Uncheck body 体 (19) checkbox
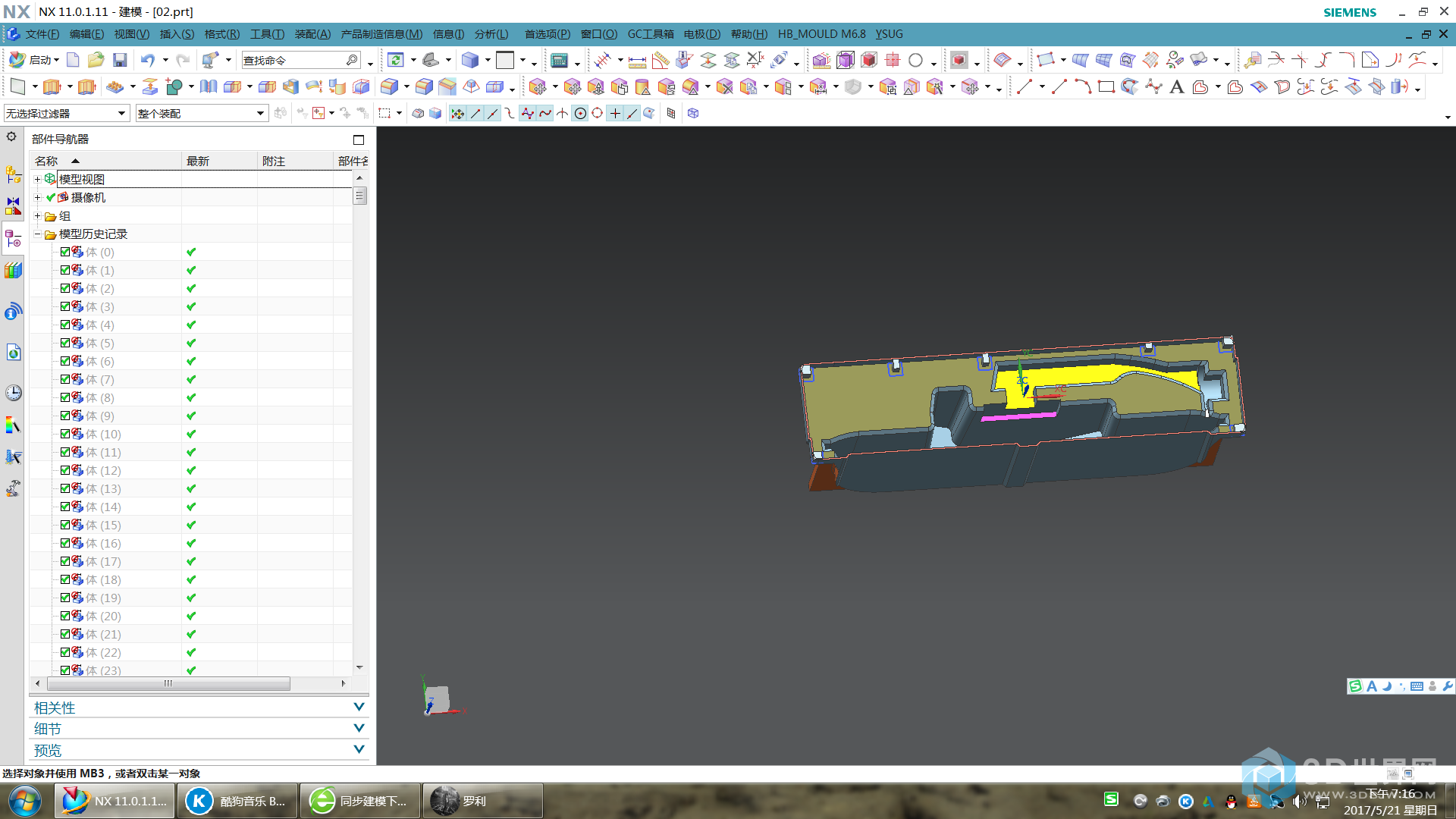The width and height of the screenshot is (1456, 819). tap(65, 598)
